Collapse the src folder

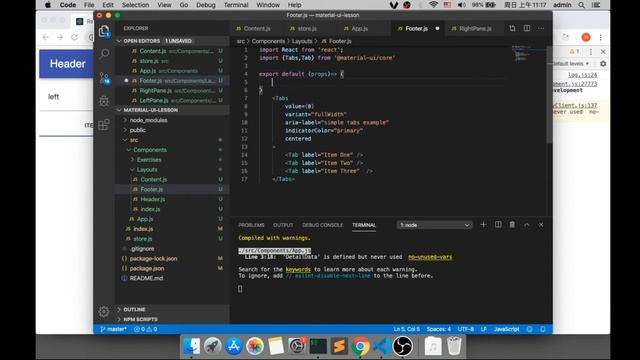tap(133, 140)
